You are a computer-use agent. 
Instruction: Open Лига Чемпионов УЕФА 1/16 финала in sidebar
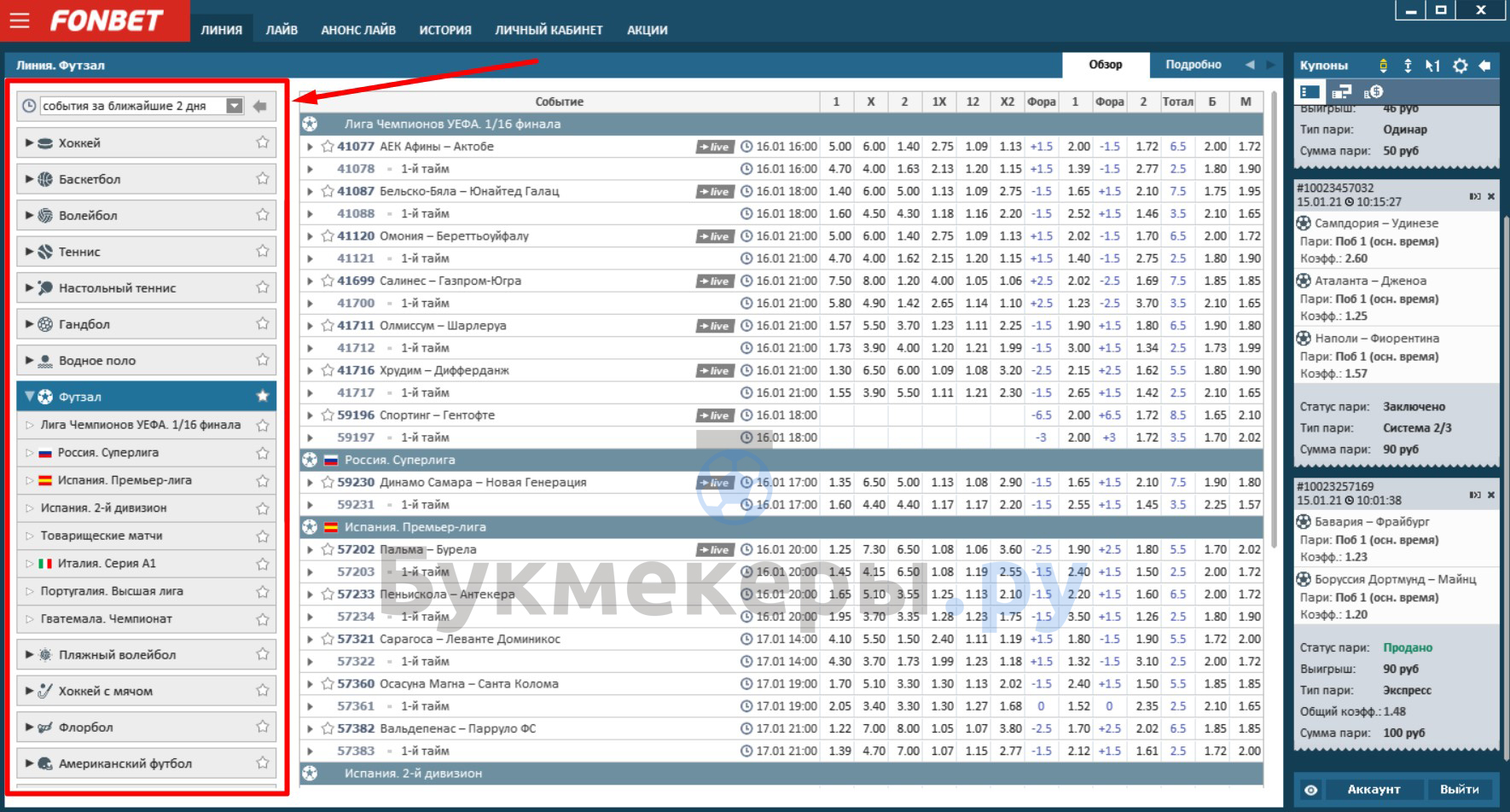(141, 425)
